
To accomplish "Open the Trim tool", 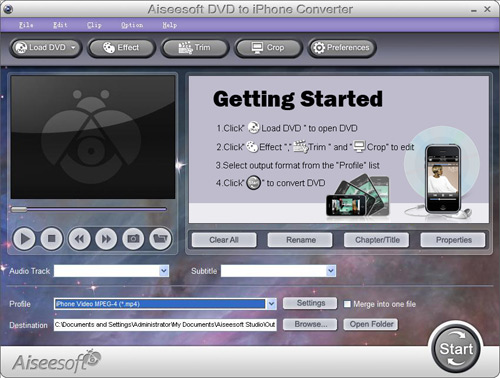I will (x=195, y=48).
